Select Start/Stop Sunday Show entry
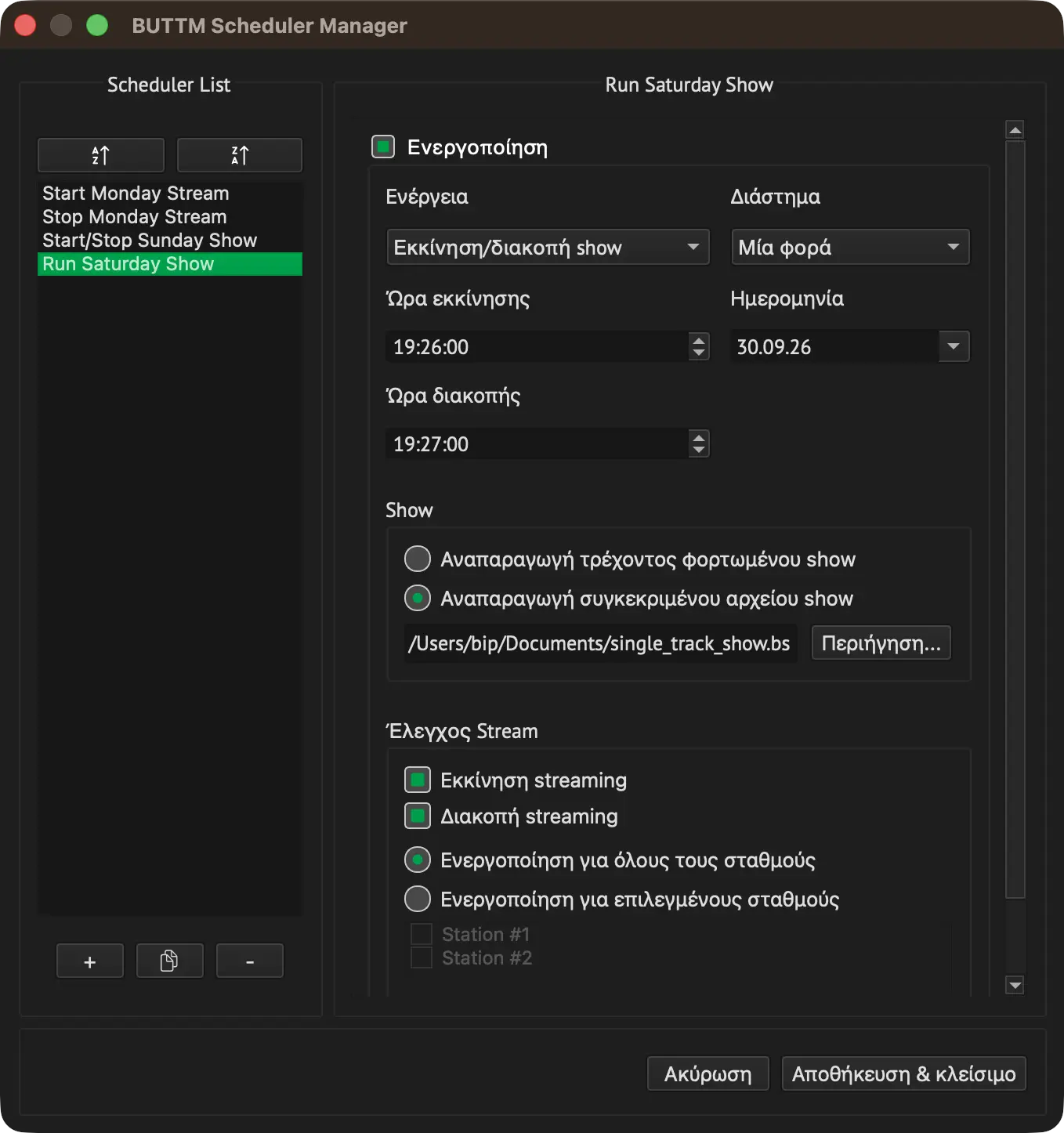 170,240
